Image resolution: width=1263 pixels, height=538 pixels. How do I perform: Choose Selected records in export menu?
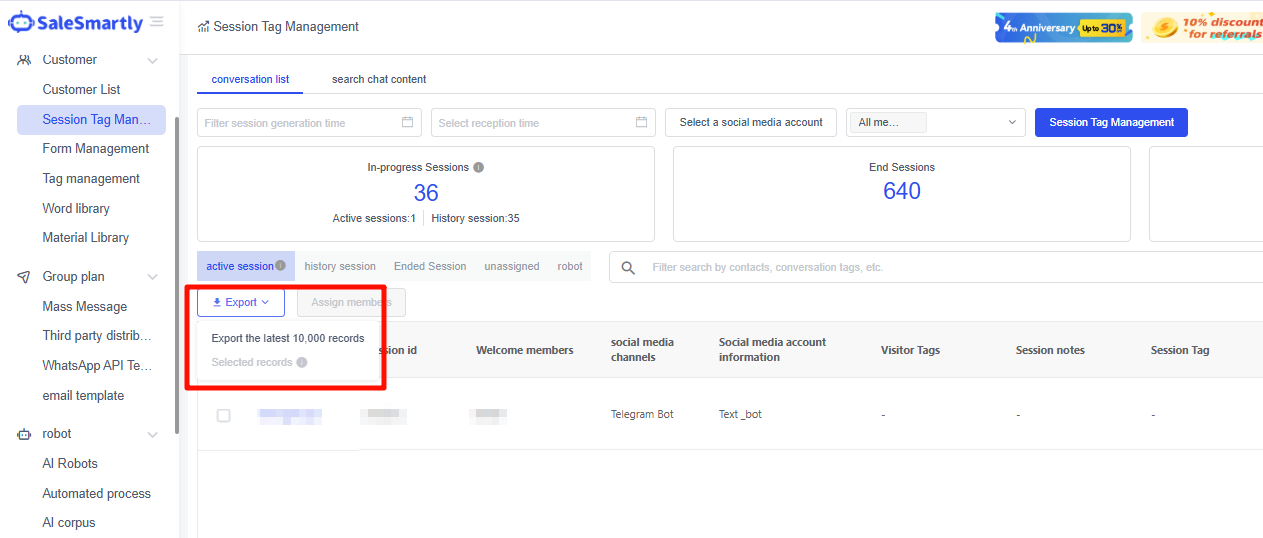coord(252,362)
